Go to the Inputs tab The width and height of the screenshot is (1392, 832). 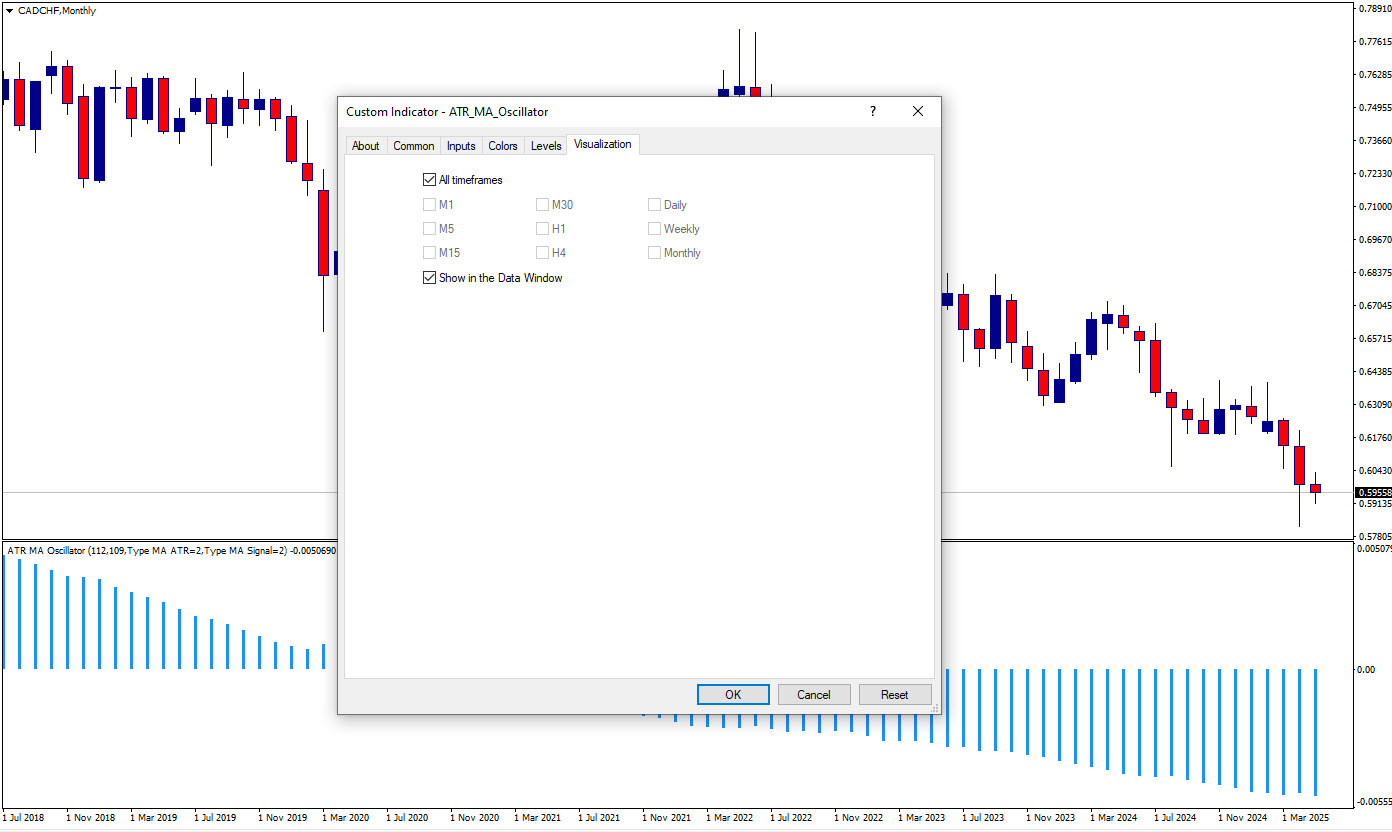tap(461, 146)
